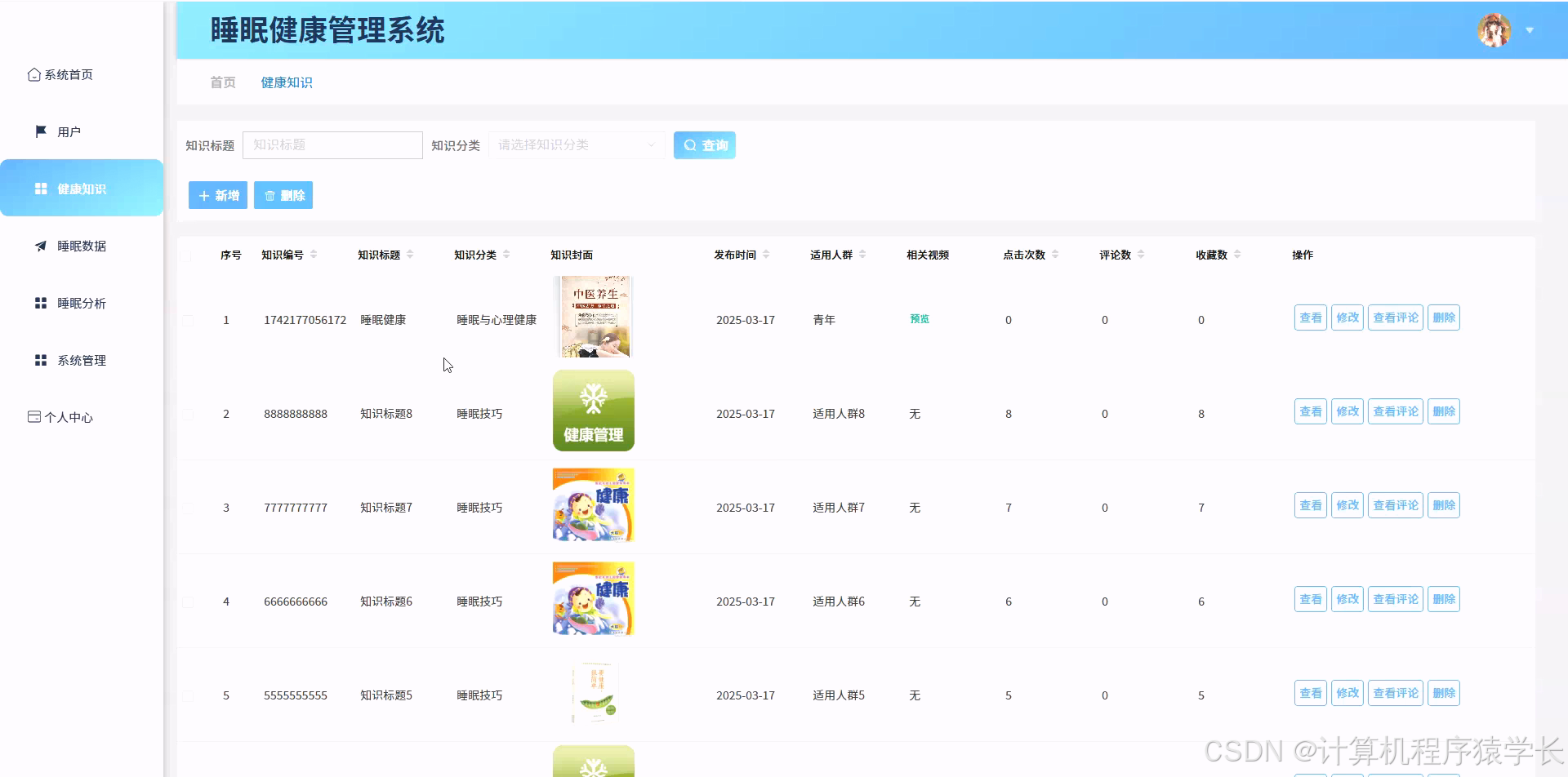The image size is (1568, 777).
Task: Click inside the 知识标题 search input
Action: 332,144
